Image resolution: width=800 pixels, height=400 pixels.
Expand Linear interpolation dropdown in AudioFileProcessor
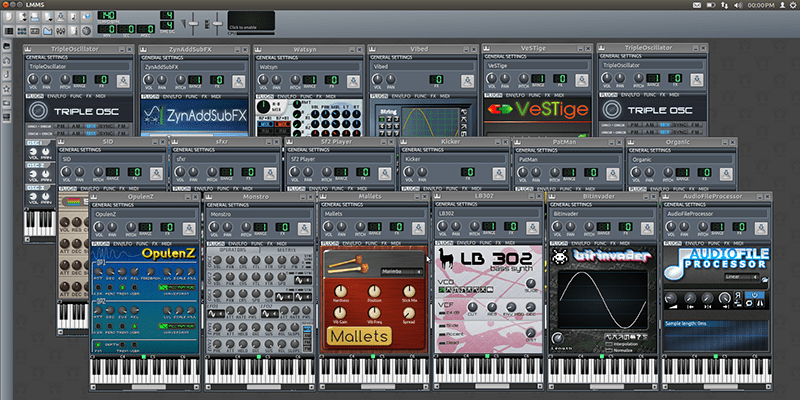(741, 277)
